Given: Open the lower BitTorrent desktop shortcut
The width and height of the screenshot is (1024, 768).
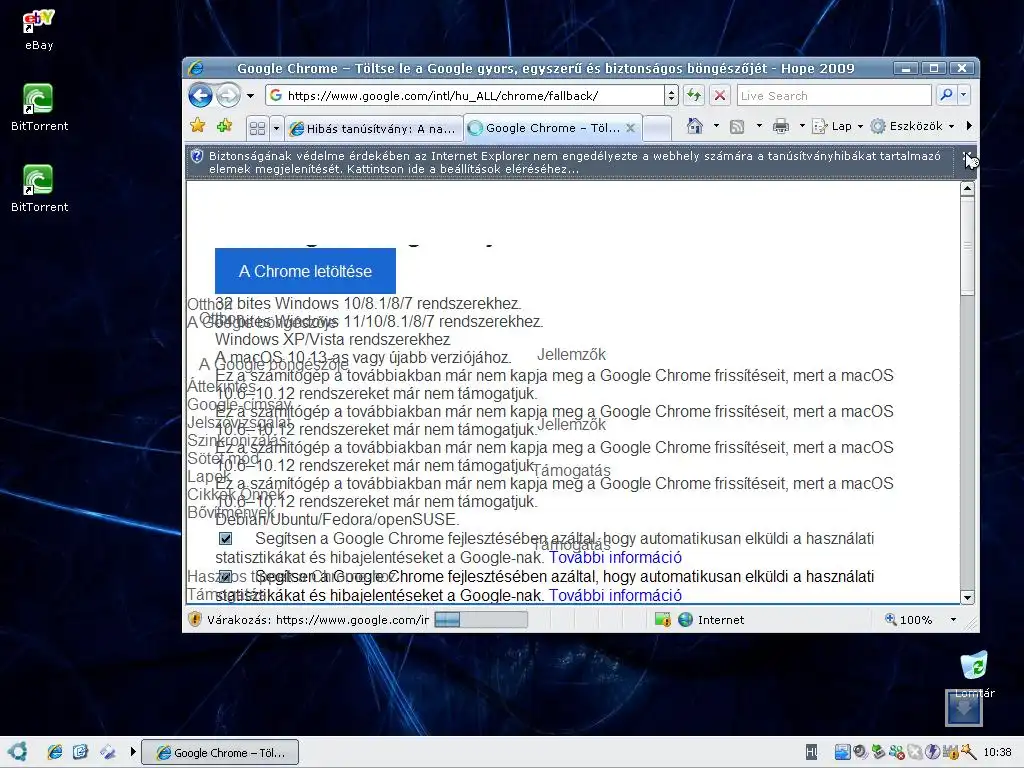Looking at the screenshot, I should point(39,189).
